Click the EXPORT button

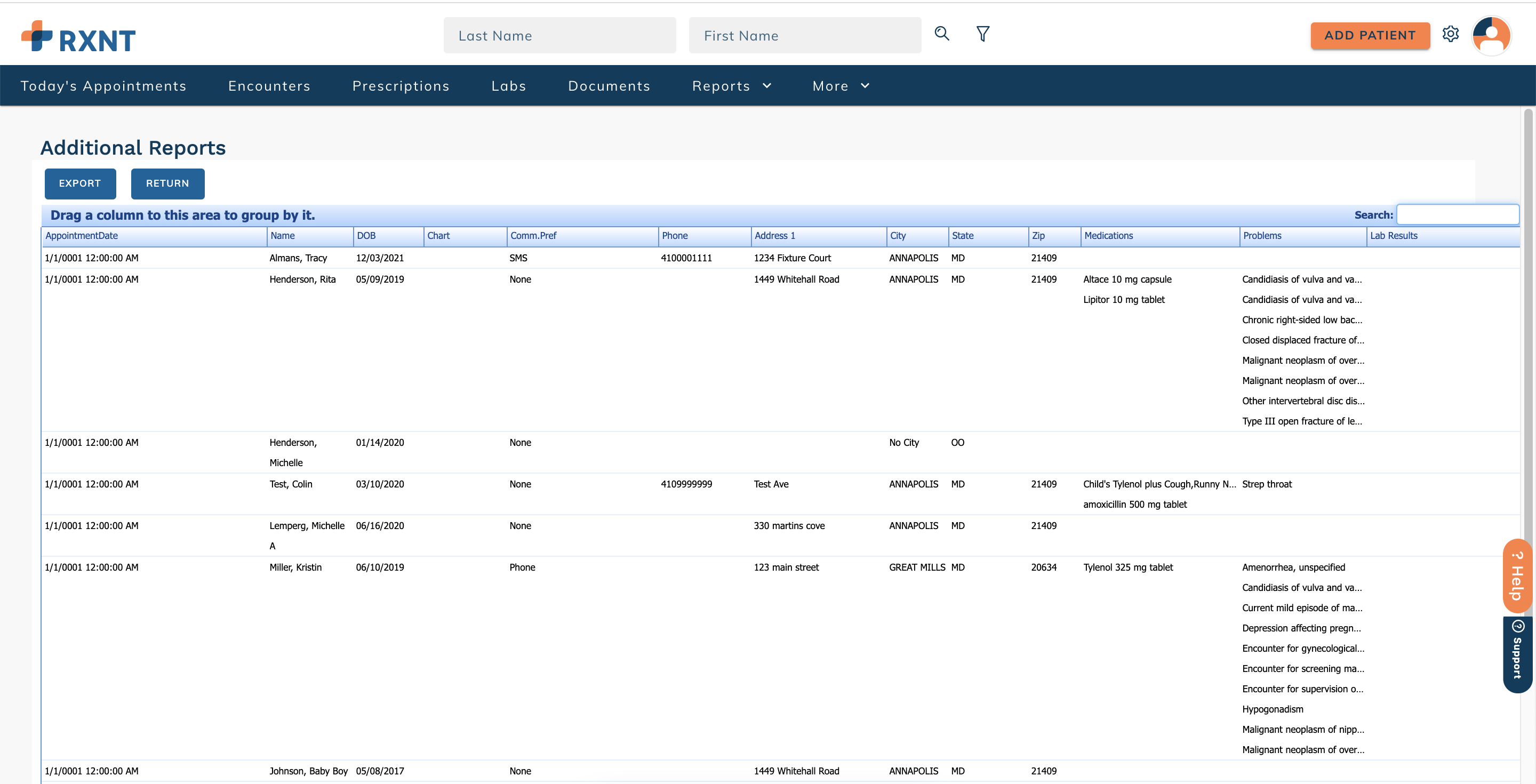tap(80, 183)
